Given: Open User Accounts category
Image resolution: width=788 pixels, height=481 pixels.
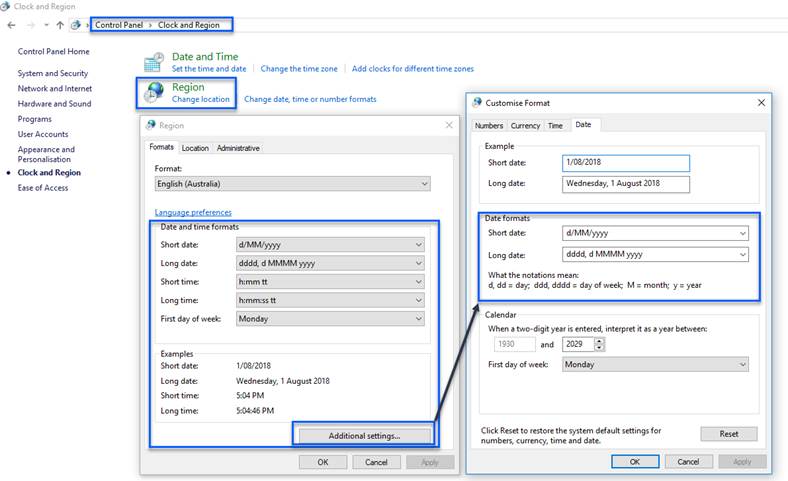Looking at the screenshot, I should pos(43,134).
